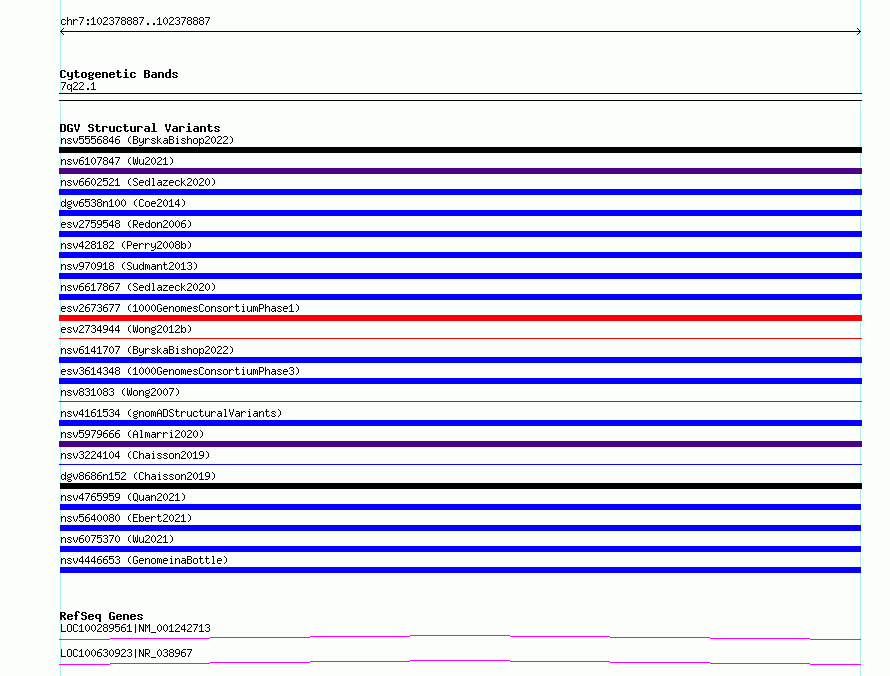Click the blue bar under nsv6141707
The width and height of the screenshot is (890, 676).
tap(460, 360)
